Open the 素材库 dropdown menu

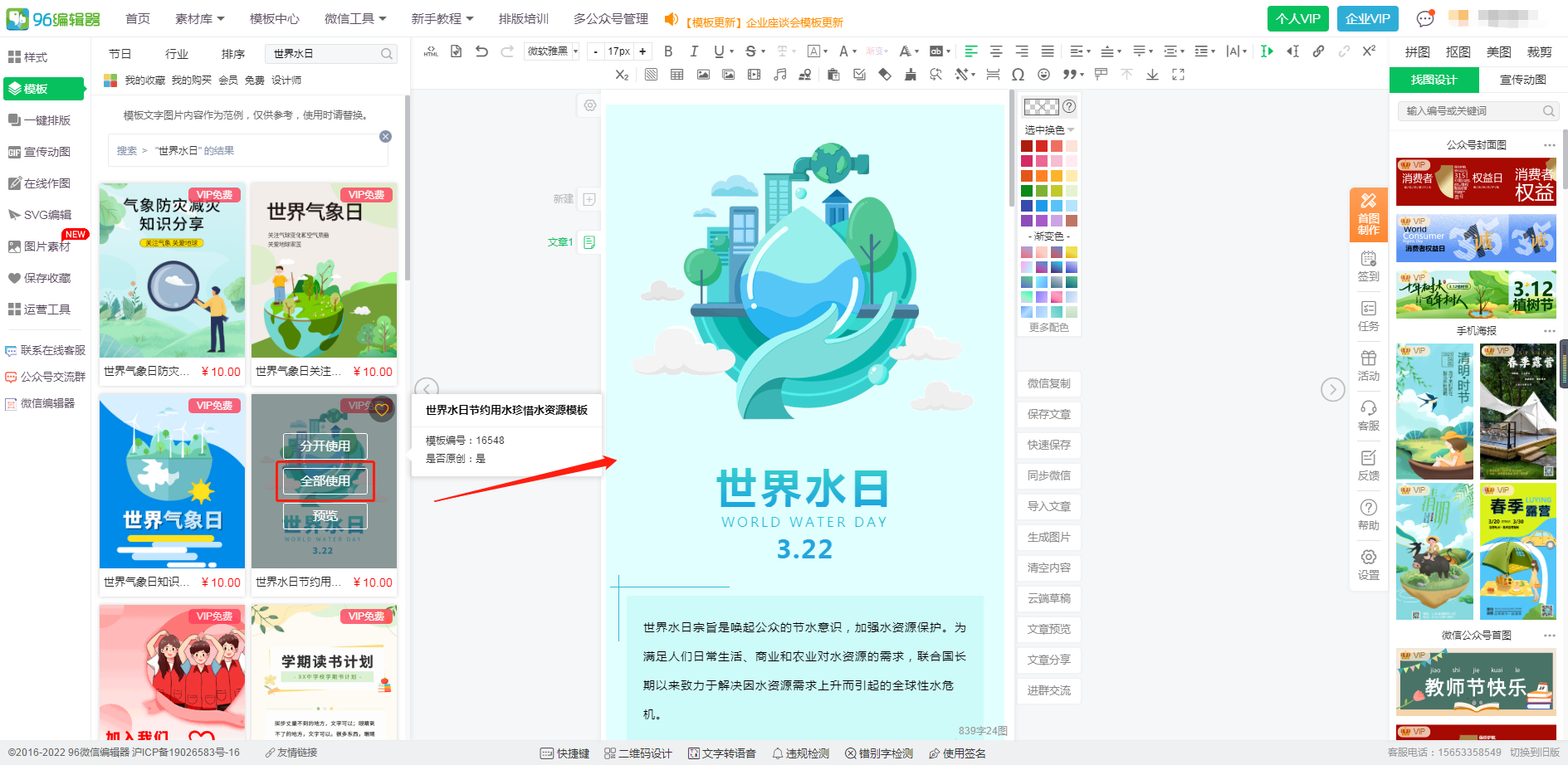(x=200, y=18)
